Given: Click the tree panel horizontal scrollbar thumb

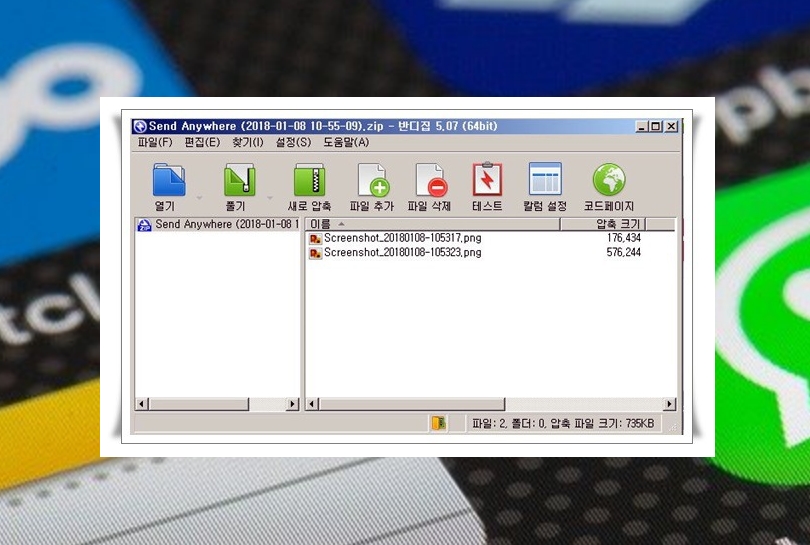Looking at the screenshot, I should pyautogui.click(x=199, y=404).
